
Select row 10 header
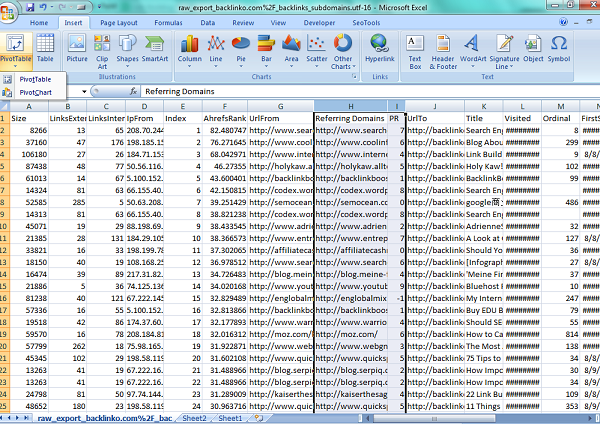click(4, 226)
